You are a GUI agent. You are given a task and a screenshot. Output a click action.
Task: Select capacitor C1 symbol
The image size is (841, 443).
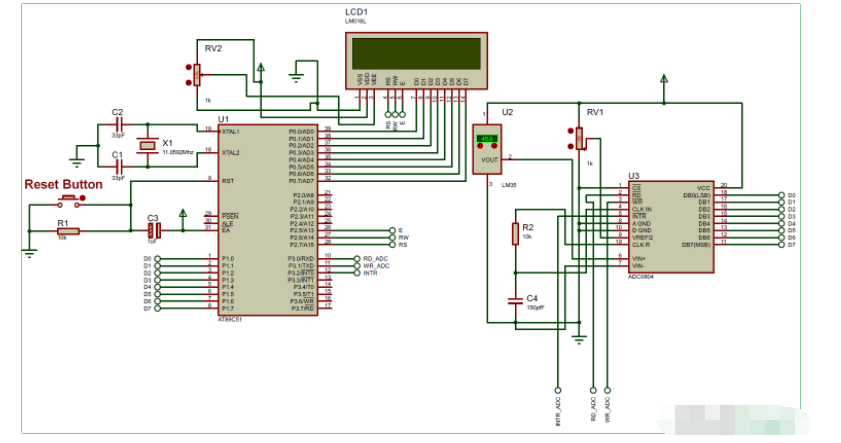point(119,167)
